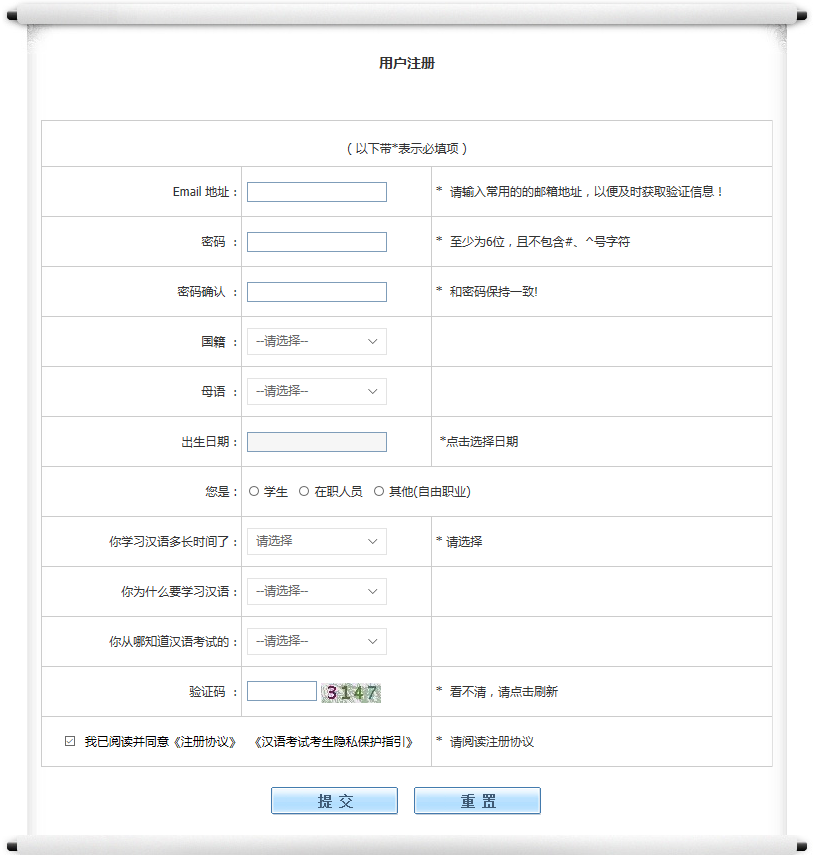Open 你学习汉语多长时间了 dropdown

coord(316,542)
